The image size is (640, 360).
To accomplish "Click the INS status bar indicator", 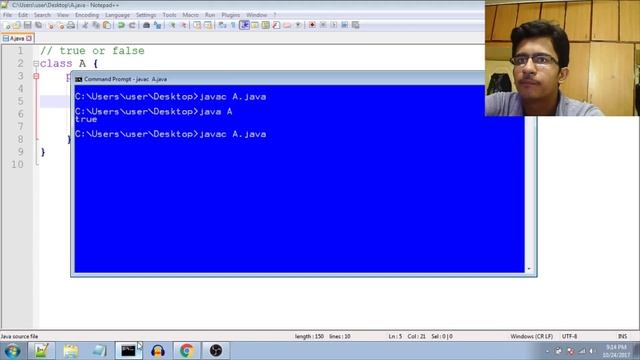I will (622, 336).
